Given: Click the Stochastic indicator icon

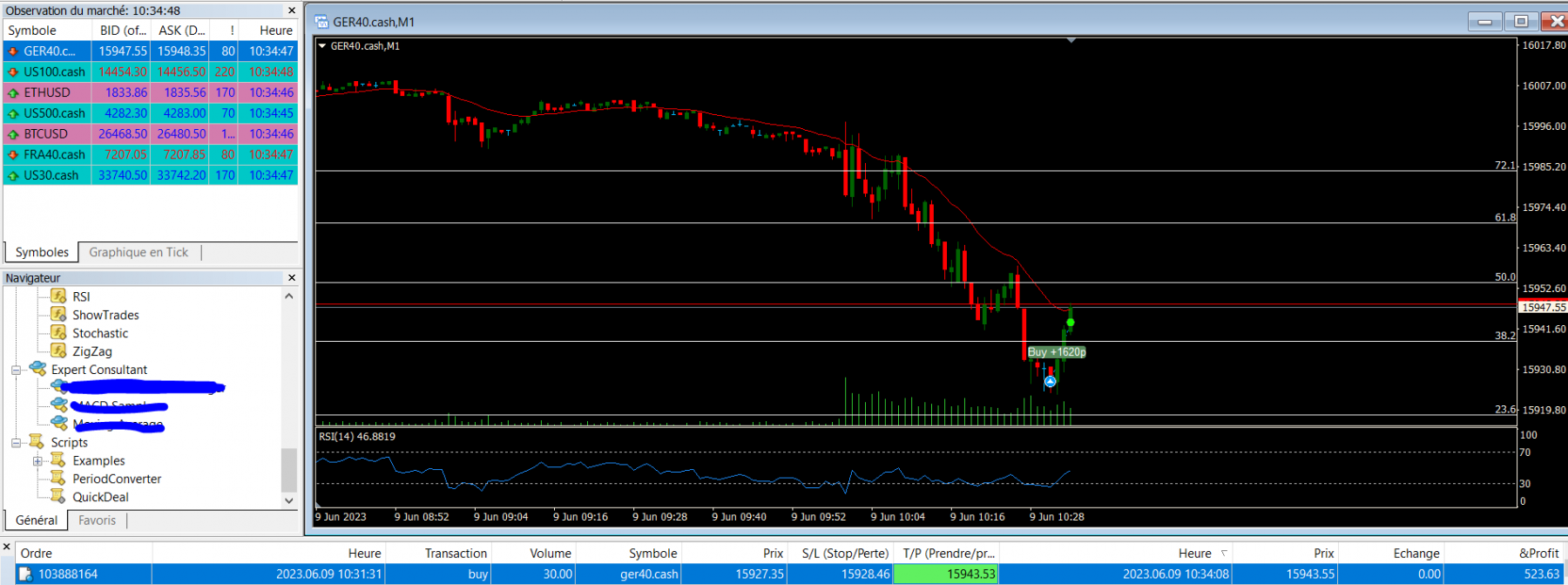Looking at the screenshot, I should click(58, 332).
